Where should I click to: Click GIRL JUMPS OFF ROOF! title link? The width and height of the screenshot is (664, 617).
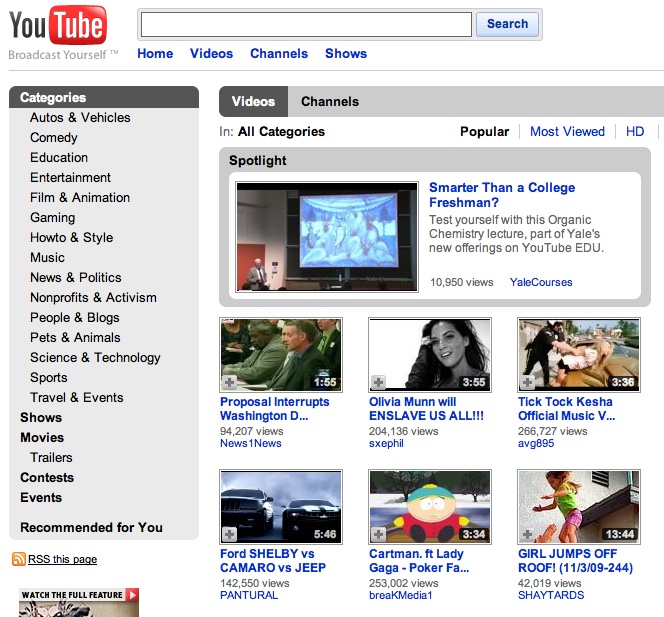[x=575, y=561]
